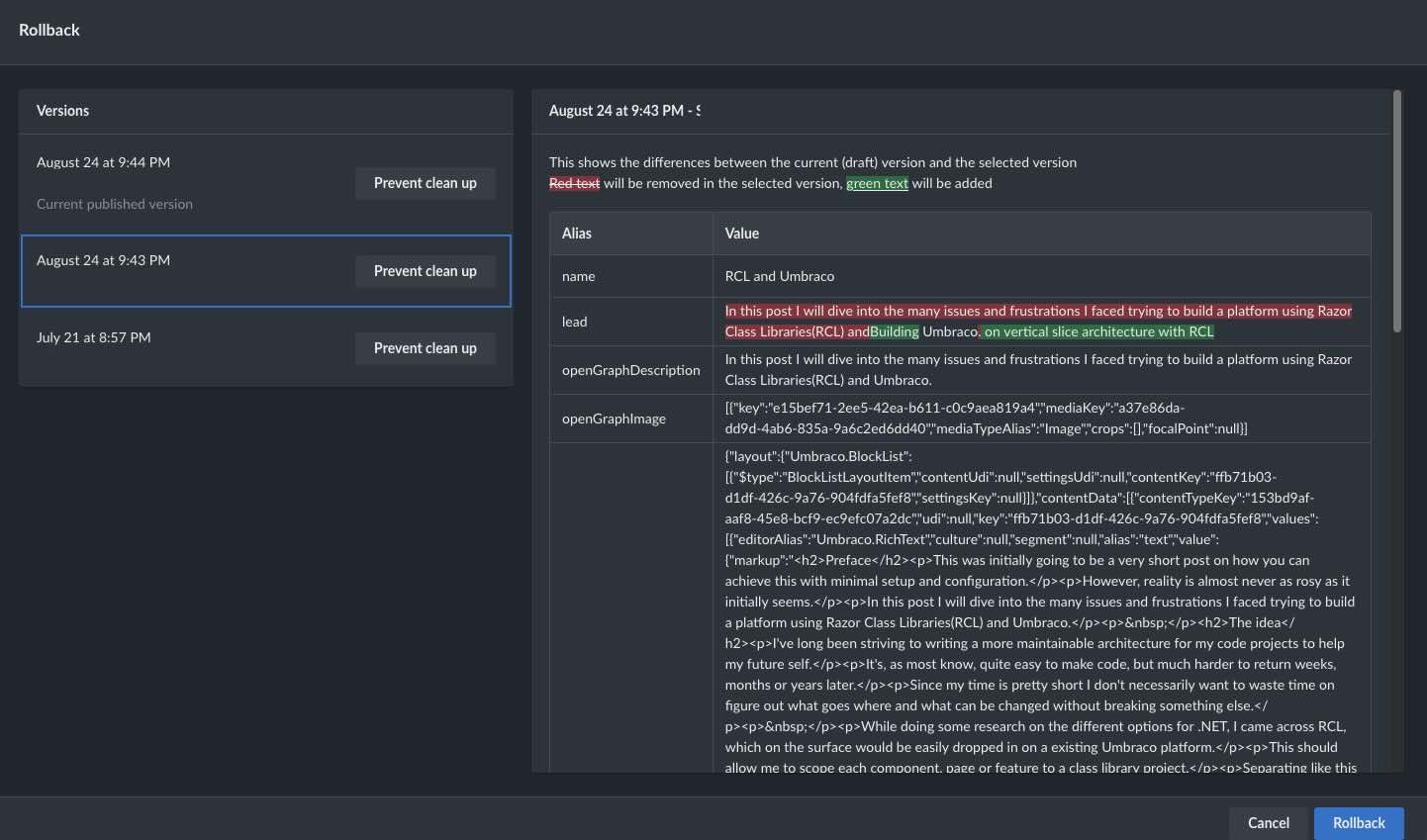Click the green 'Building' added text
The width and height of the screenshot is (1427, 840).
894,332
